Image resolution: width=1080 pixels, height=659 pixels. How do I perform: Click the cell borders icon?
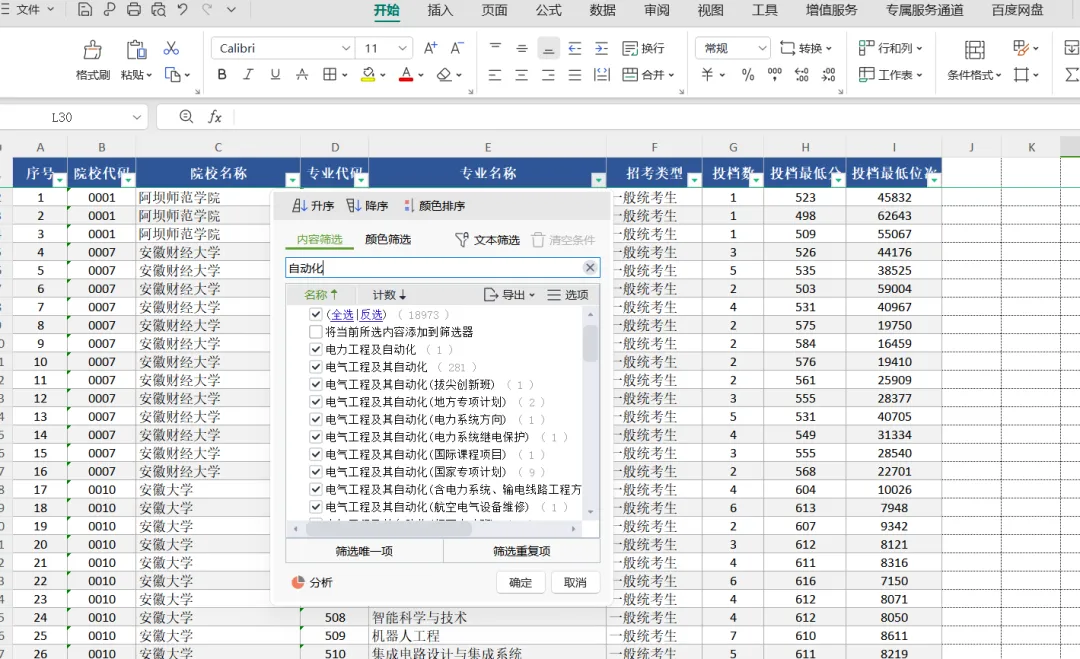pos(330,74)
